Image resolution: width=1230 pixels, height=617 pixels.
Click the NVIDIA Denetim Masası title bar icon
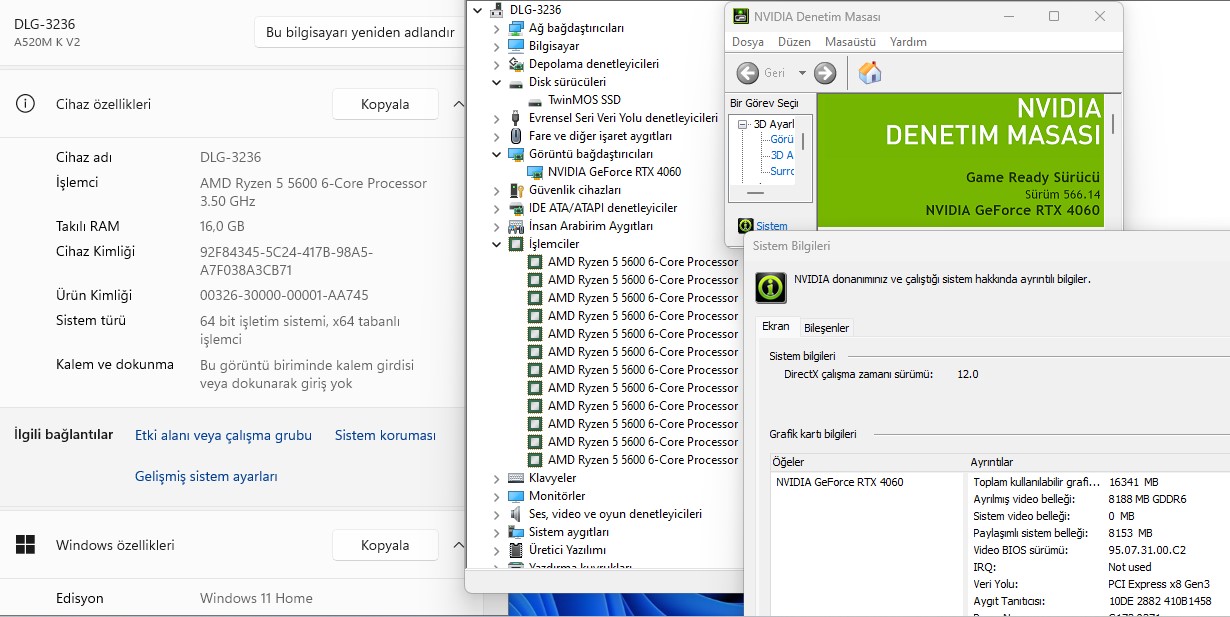coord(739,17)
